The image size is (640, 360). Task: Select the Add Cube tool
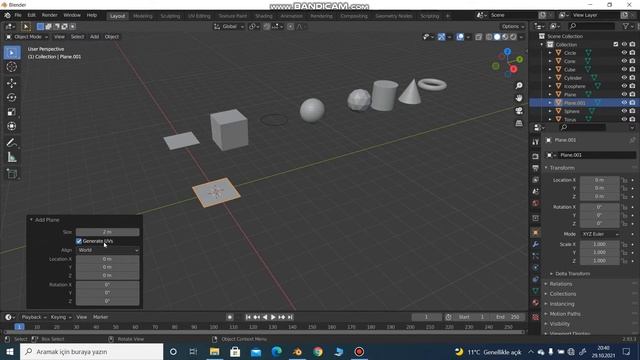12,174
